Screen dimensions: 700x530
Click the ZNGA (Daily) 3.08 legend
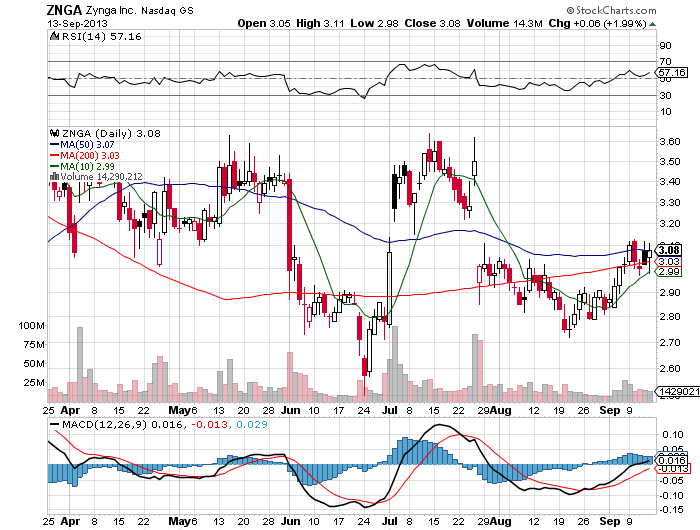pyautogui.click(x=111, y=134)
